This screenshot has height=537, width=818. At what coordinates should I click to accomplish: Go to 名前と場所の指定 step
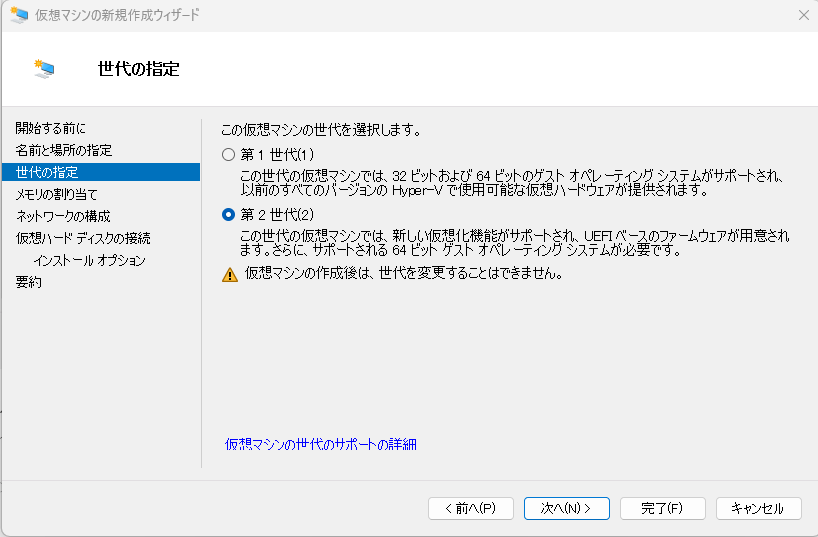pos(64,150)
